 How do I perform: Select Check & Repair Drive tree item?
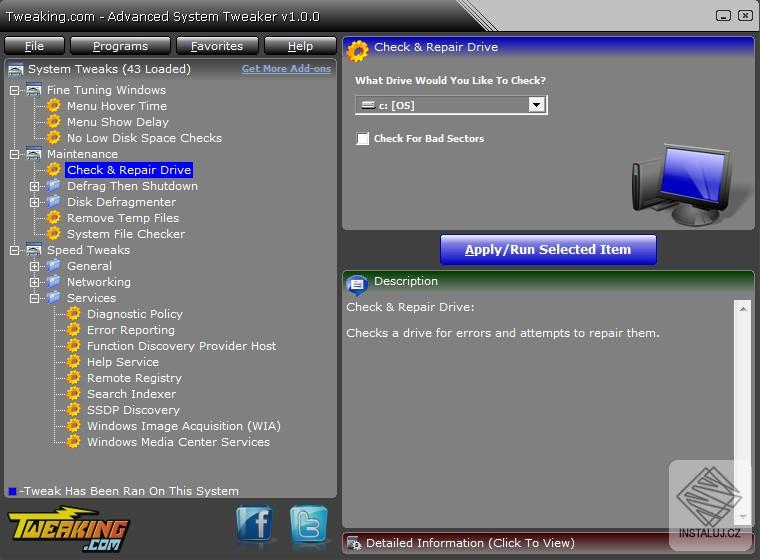[x=129, y=170]
